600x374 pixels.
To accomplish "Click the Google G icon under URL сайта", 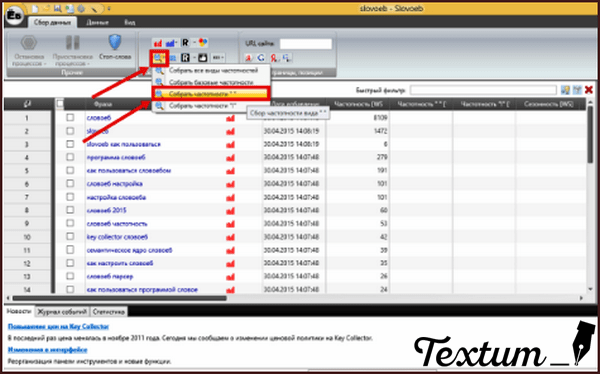I will pyautogui.click(x=261, y=57).
